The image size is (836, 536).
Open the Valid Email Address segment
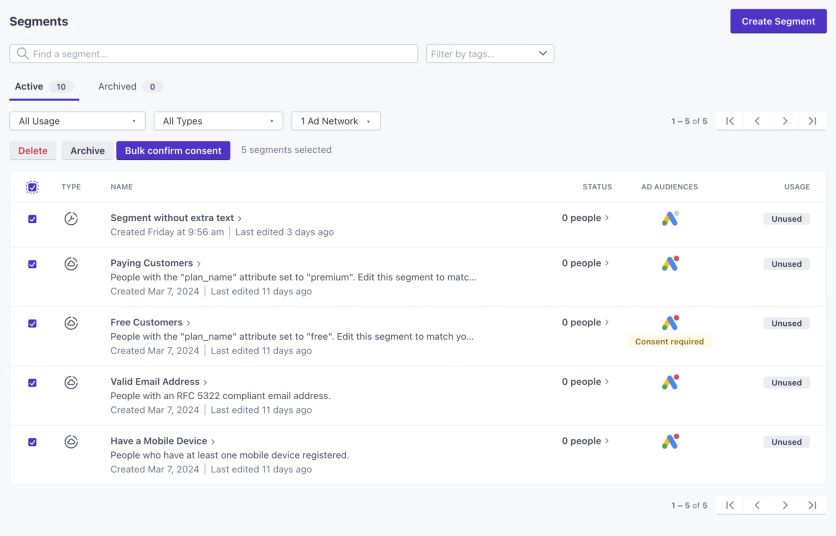(x=158, y=381)
